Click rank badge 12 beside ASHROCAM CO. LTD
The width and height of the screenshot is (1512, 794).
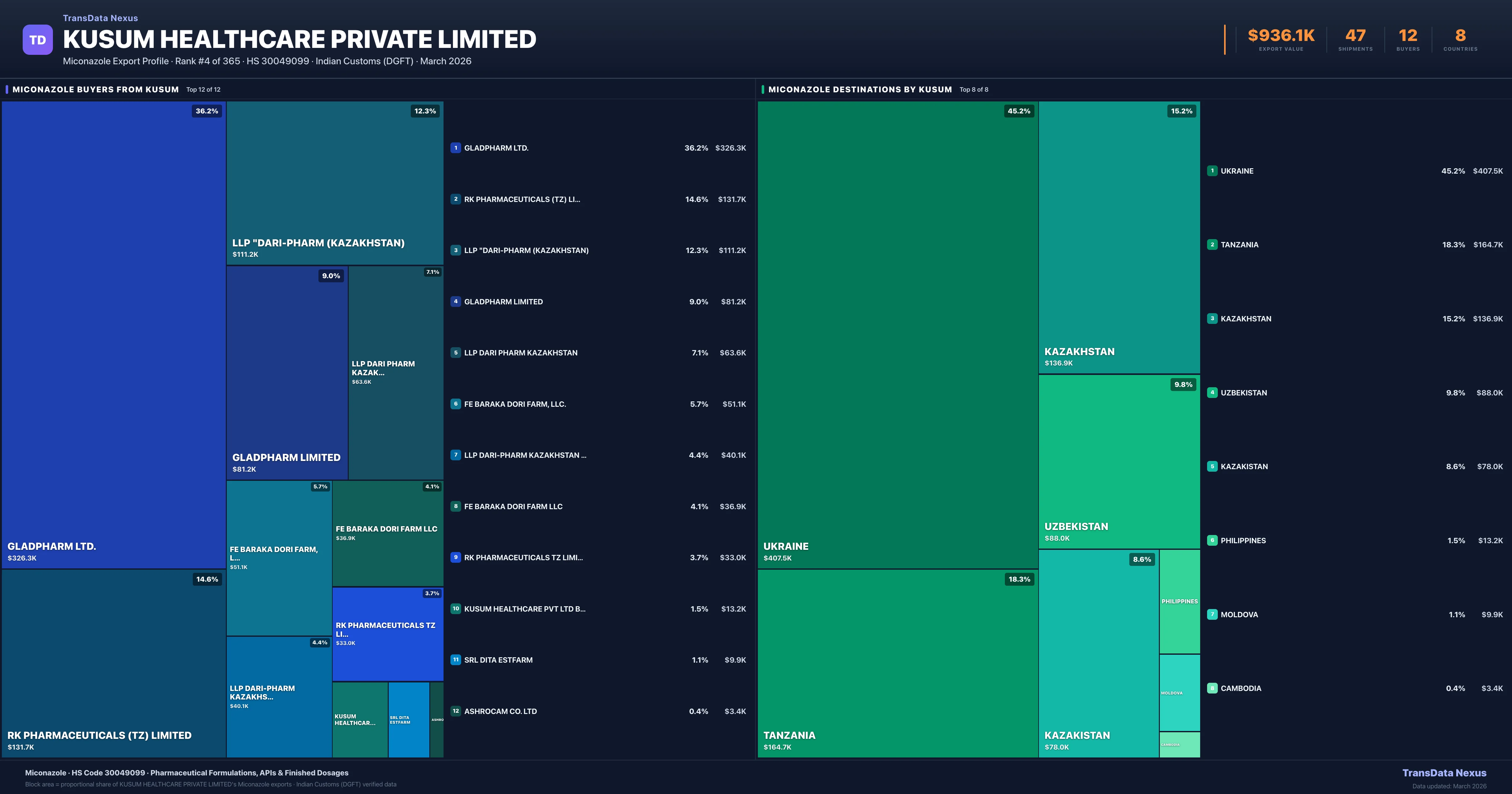tap(455, 711)
